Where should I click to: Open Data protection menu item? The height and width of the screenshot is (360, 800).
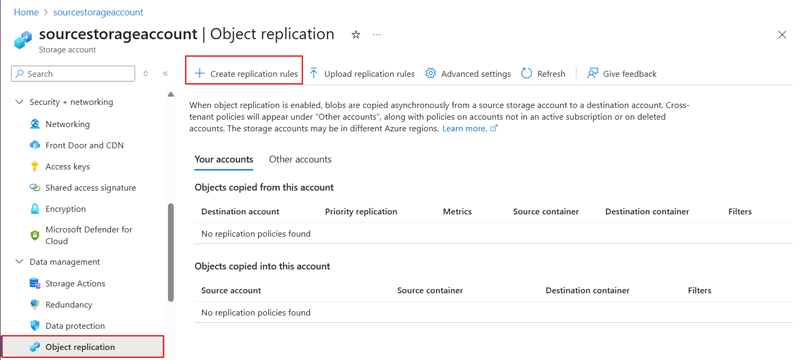pyautogui.click(x=75, y=326)
